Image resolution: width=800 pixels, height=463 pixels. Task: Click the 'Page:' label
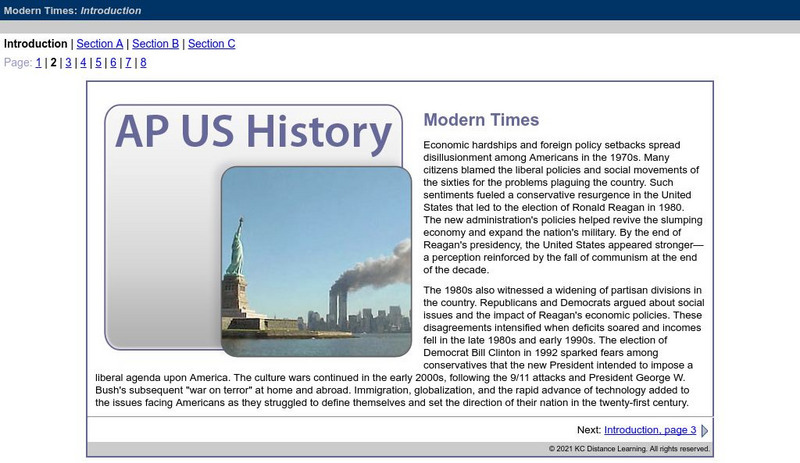(18, 63)
